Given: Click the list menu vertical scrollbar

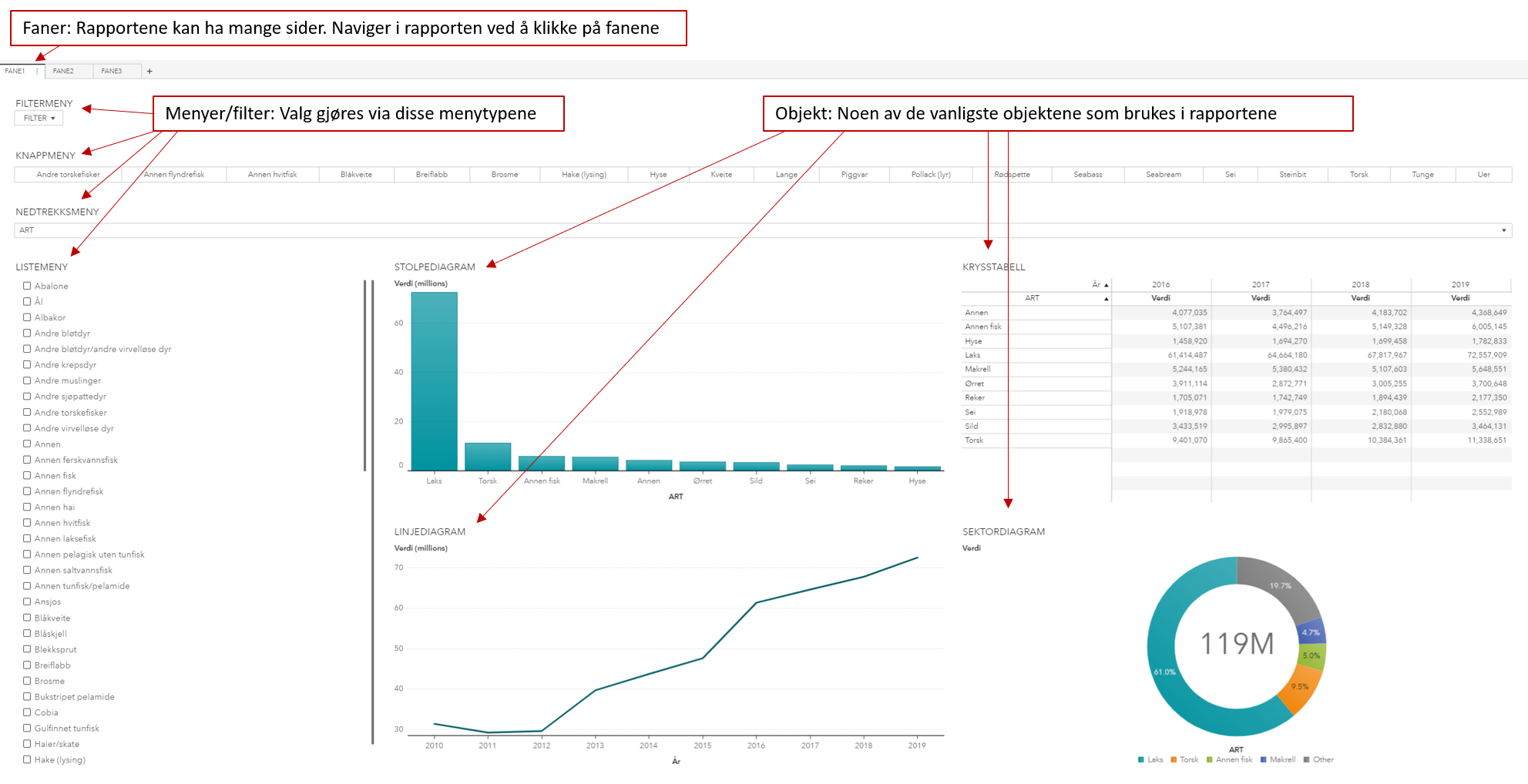Looking at the screenshot, I should 364,375.
